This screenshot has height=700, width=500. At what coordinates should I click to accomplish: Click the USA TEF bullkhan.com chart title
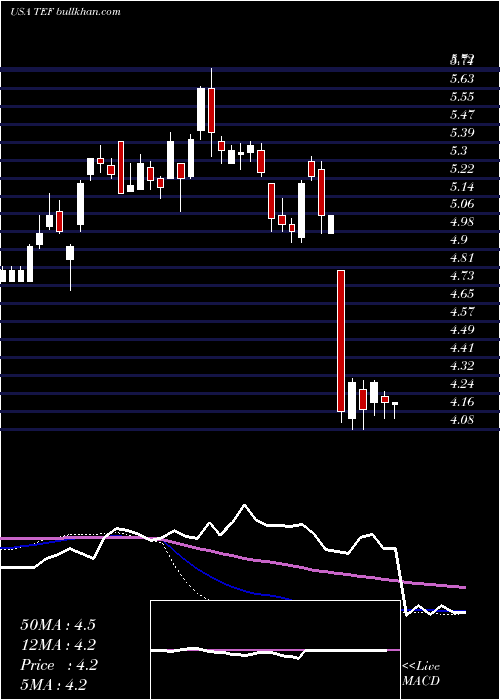tap(65, 12)
